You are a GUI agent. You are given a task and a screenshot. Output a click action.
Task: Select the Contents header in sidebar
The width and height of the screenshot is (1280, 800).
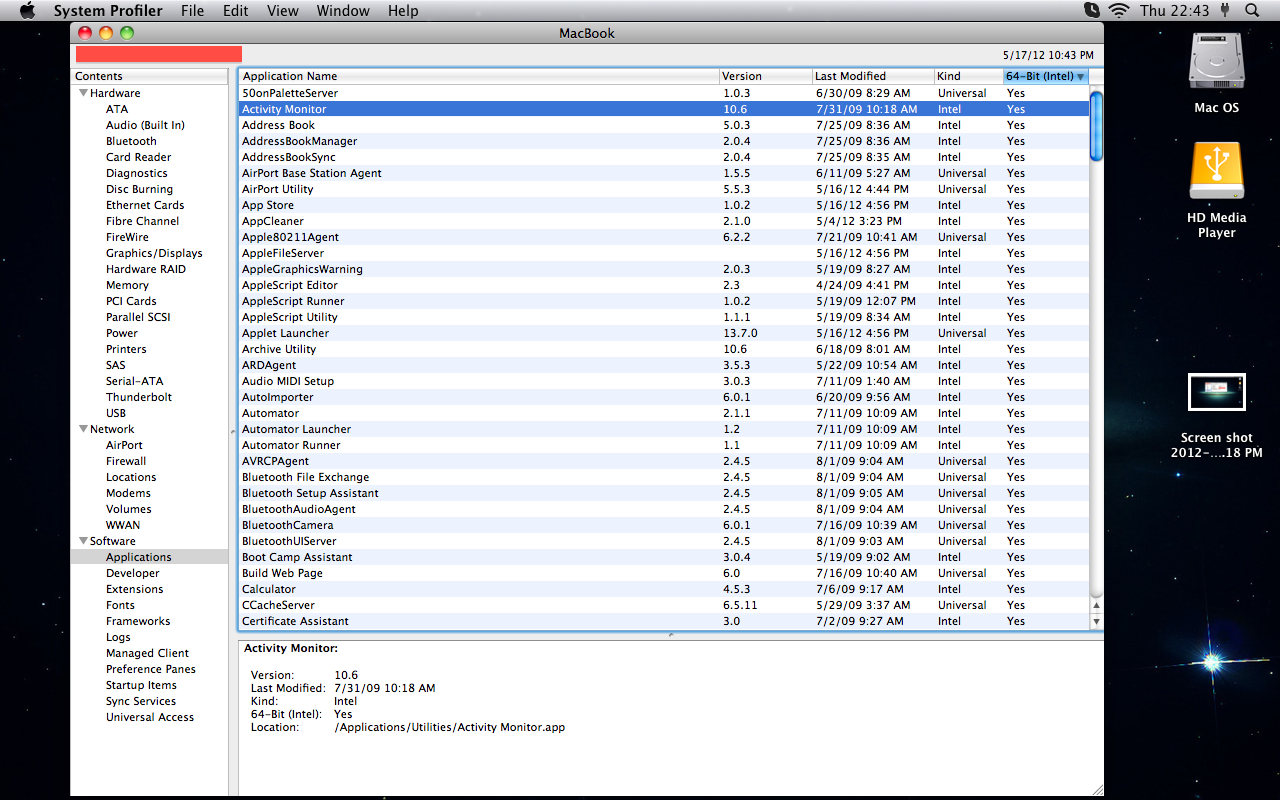pyautogui.click(x=149, y=76)
